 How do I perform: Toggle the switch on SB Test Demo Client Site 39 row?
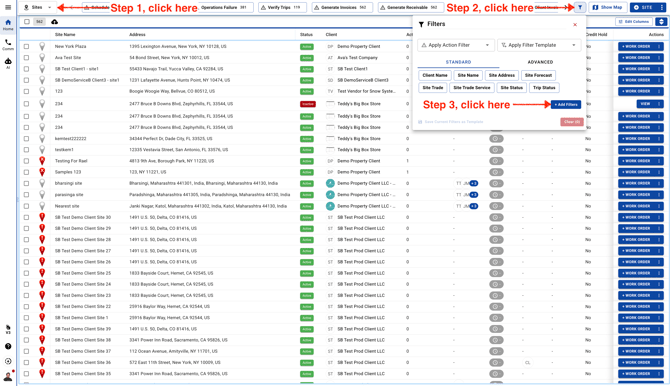pyautogui.click(x=496, y=329)
